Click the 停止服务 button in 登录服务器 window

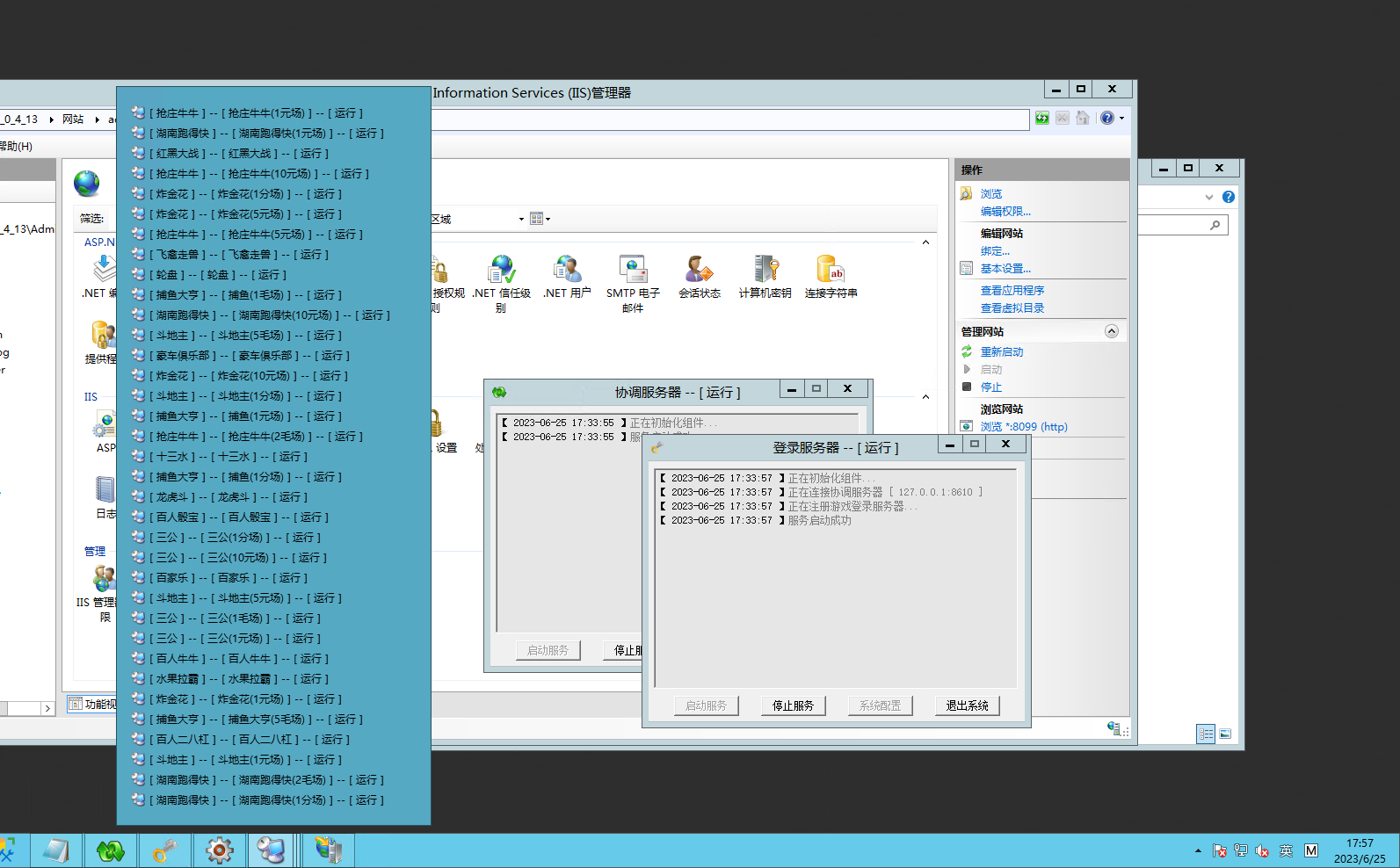coord(793,705)
